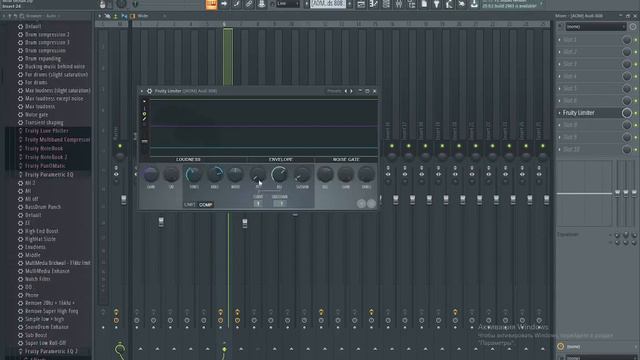The width and height of the screenshot is (640, 360).
Task: Toggle Slot 2 green enable LED
Action: pyautogui.click(x=636, y=52)
